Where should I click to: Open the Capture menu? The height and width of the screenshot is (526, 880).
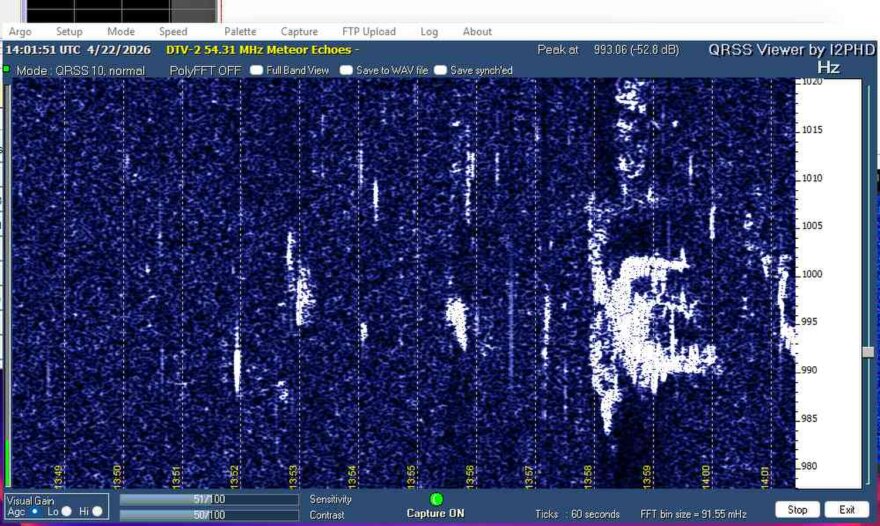pos(299,32)
